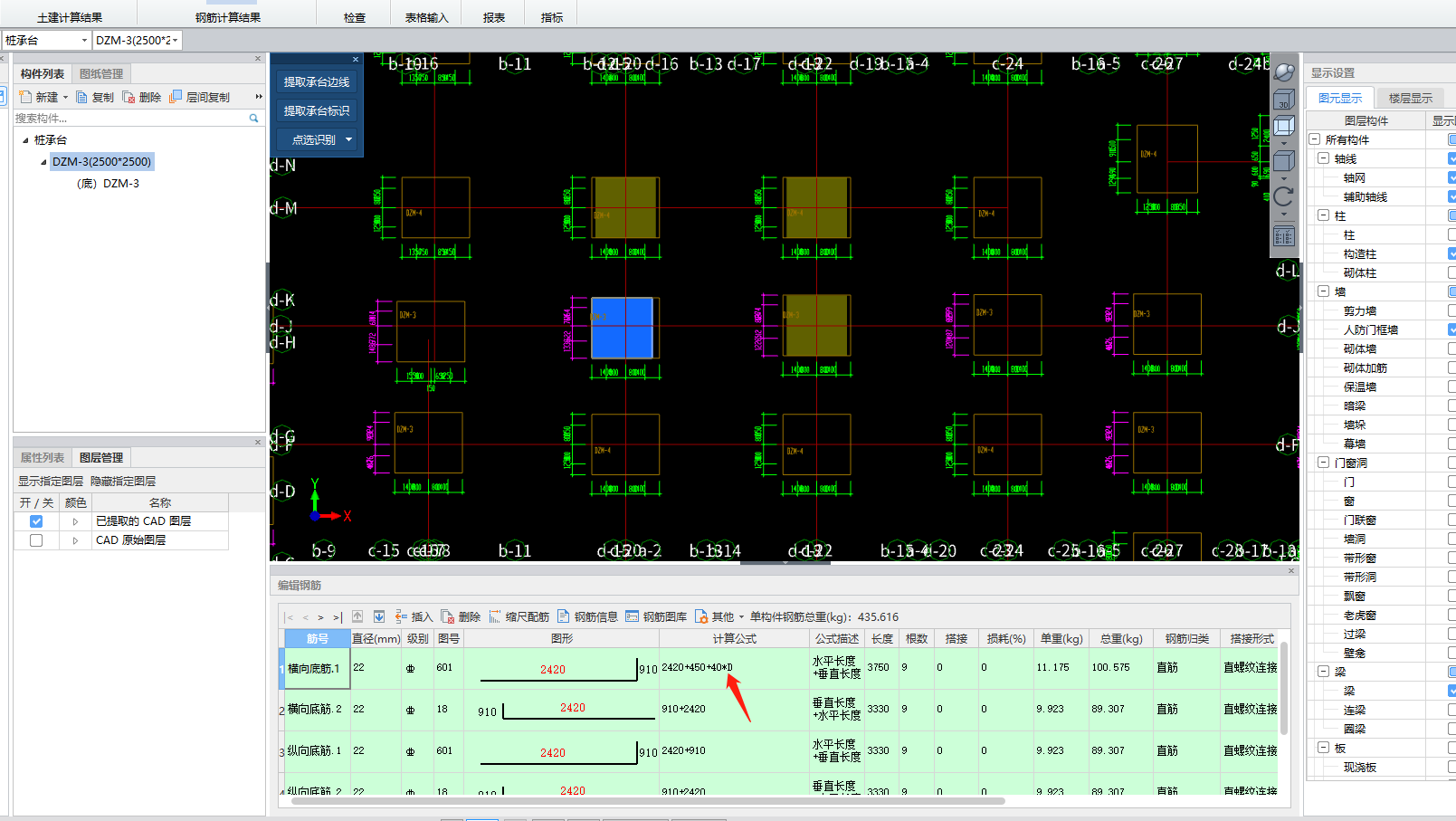
Task: Switch to the 3D view cube icon
Action: pos(1284,99)
